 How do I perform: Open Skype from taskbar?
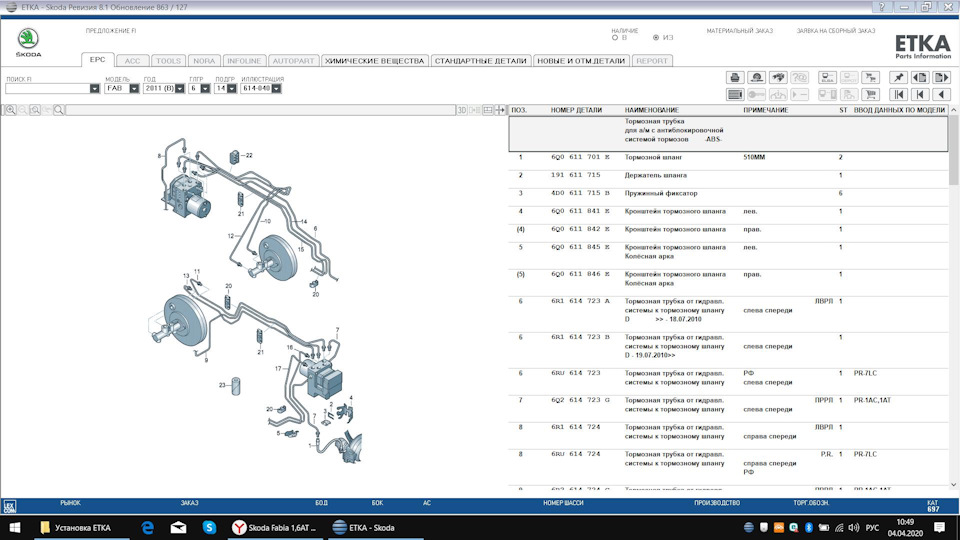point(209,527)
